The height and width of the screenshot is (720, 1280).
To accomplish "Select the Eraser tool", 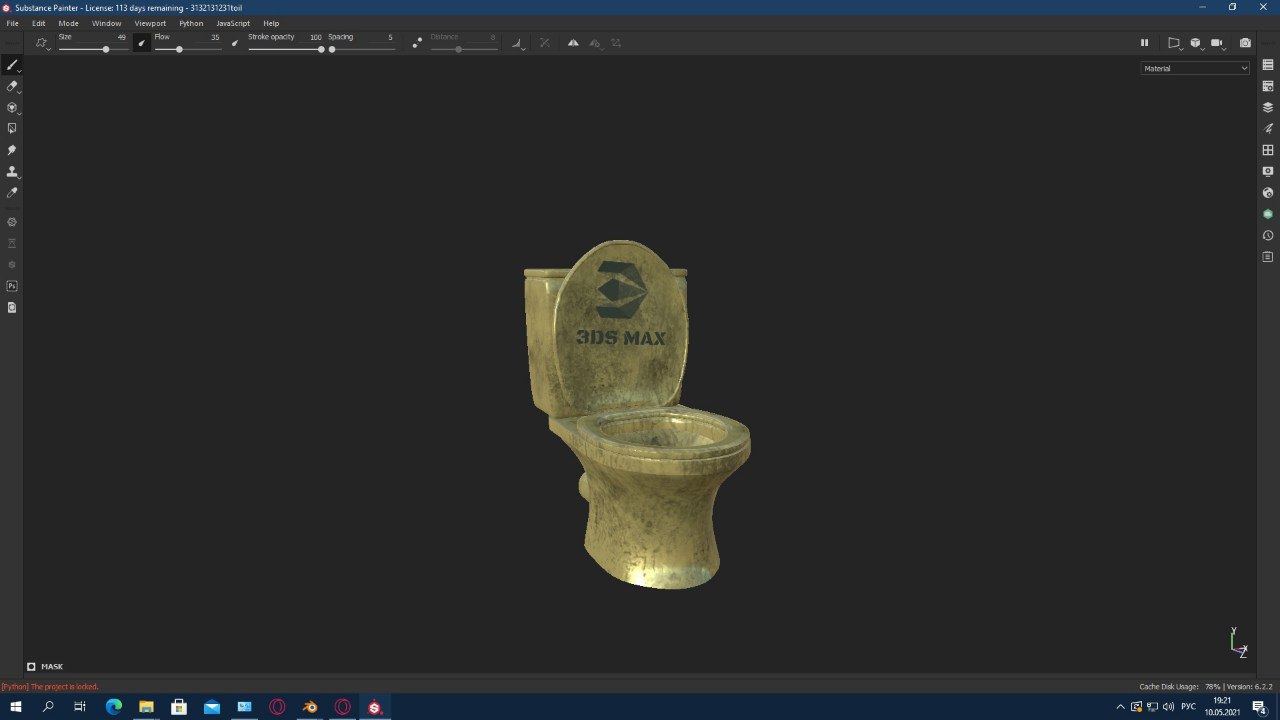I will (12, 86).
